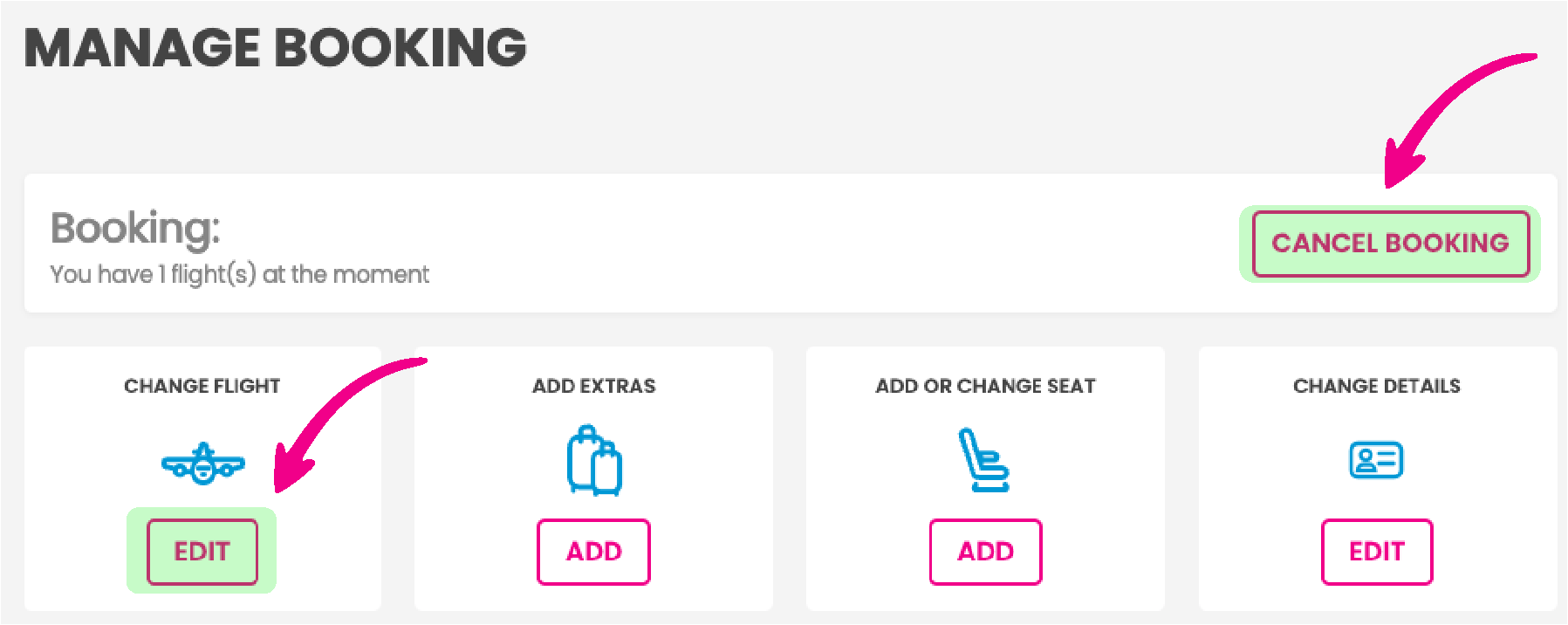Click the "You have 1 flight(s)" text
This screenshot has height=625, width=1568.
coord(239,274)
